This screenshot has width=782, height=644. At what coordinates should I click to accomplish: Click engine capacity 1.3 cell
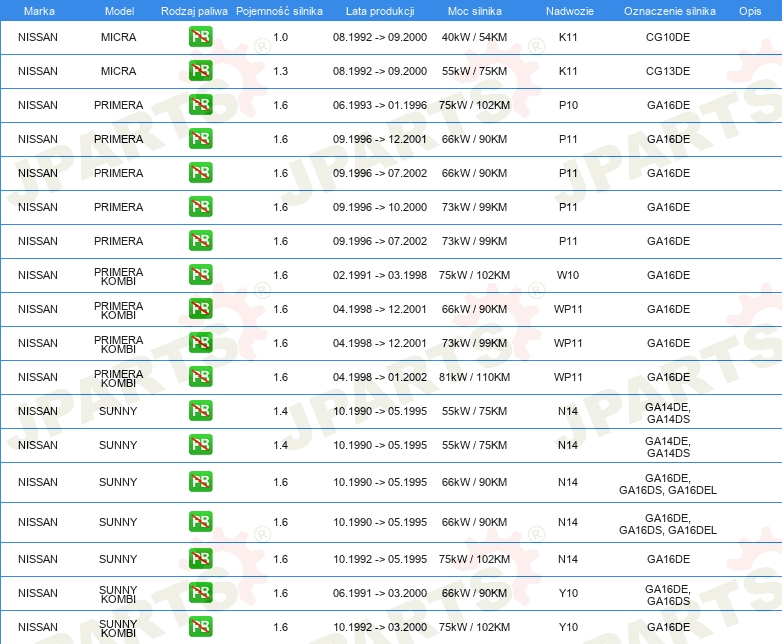(x=280, y=71)
